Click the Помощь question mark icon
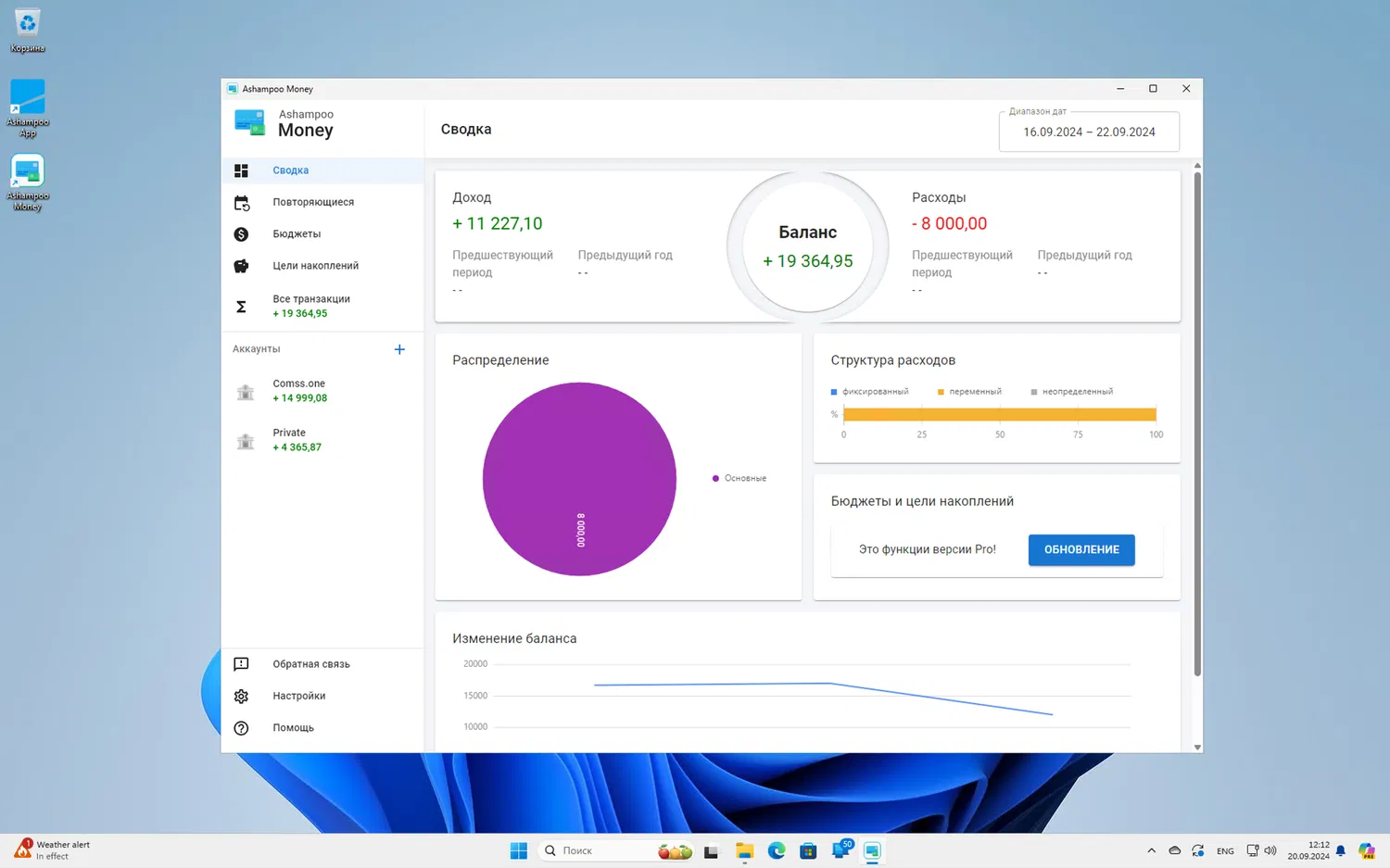The width and height of the screenshot is (1390, 868). (241, 728)
